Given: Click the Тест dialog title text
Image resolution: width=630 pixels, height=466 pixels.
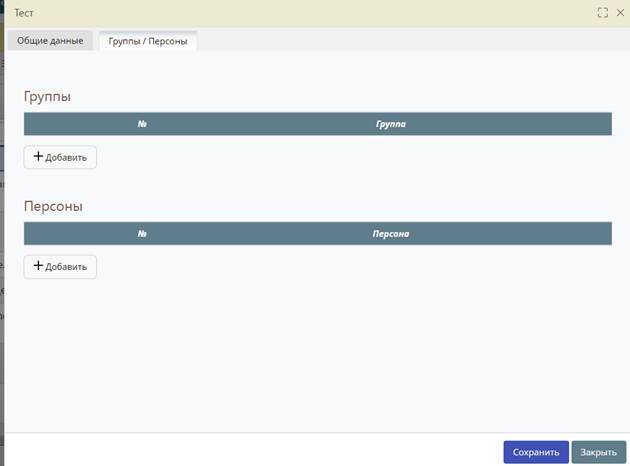Looking at the screenshot, I should coord(24,13).
